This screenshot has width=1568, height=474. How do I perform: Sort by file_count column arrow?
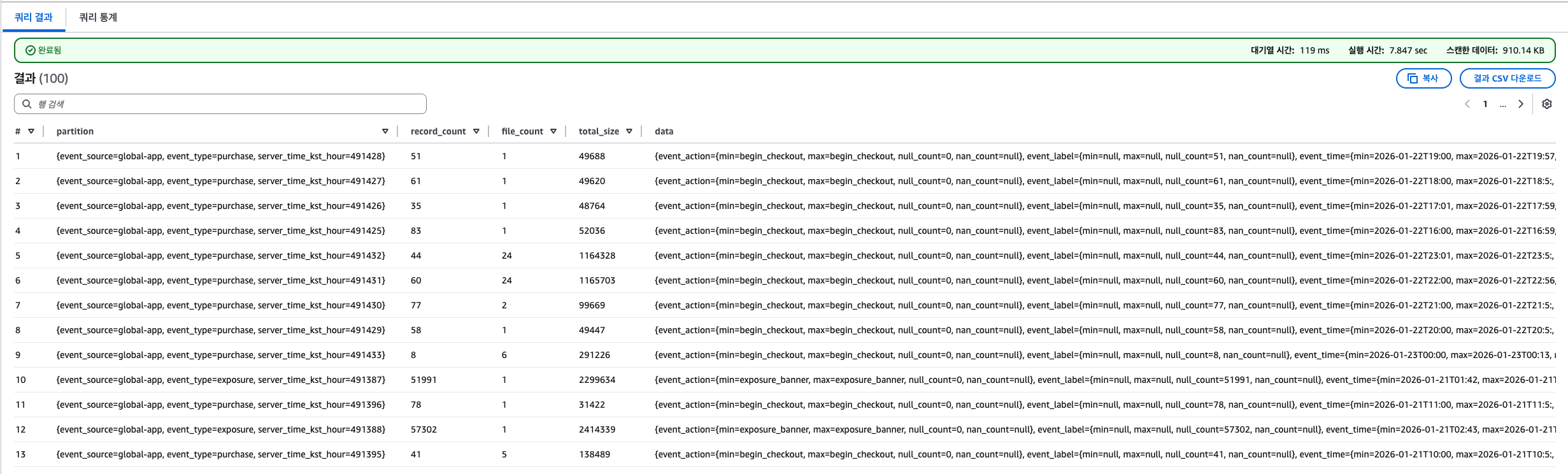(x=553, y=131)
